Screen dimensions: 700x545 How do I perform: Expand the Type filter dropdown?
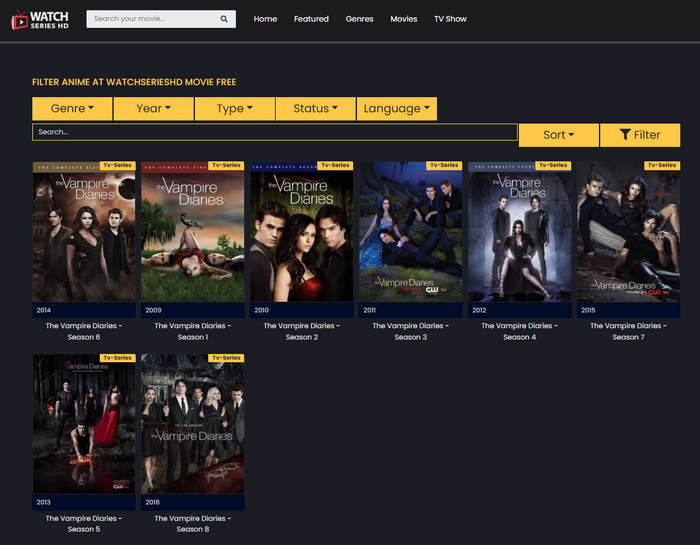coord(235,108)
